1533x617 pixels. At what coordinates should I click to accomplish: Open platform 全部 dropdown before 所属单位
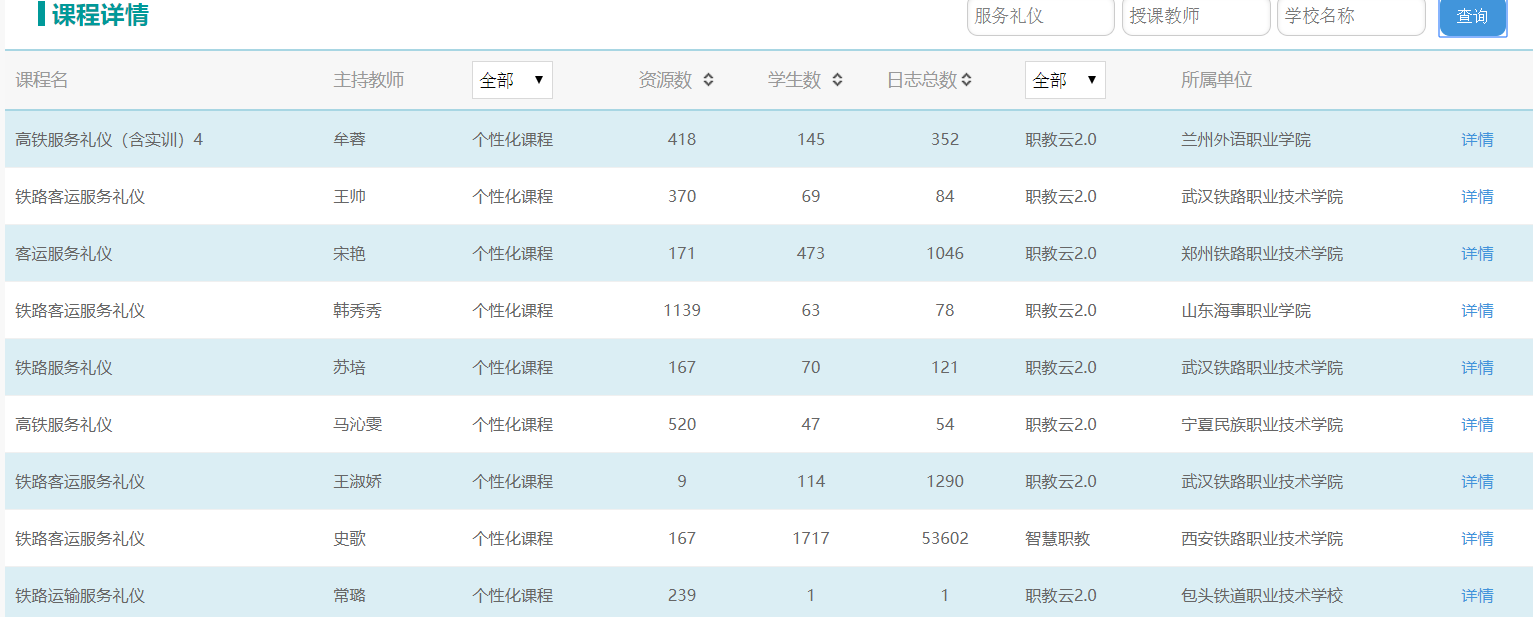[1065, 80]
